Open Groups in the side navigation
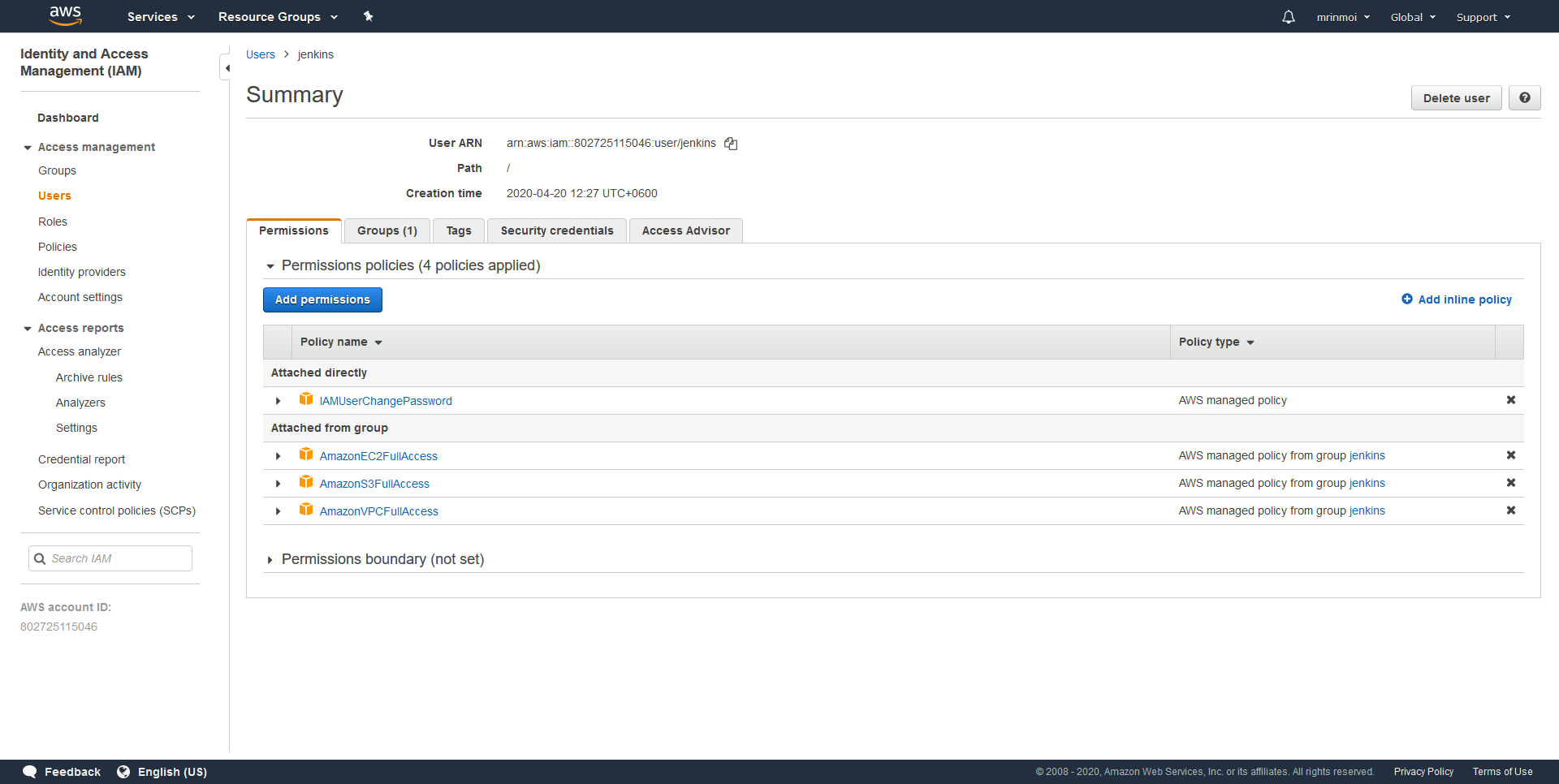 pyautogui.click(x=57, y=170)
